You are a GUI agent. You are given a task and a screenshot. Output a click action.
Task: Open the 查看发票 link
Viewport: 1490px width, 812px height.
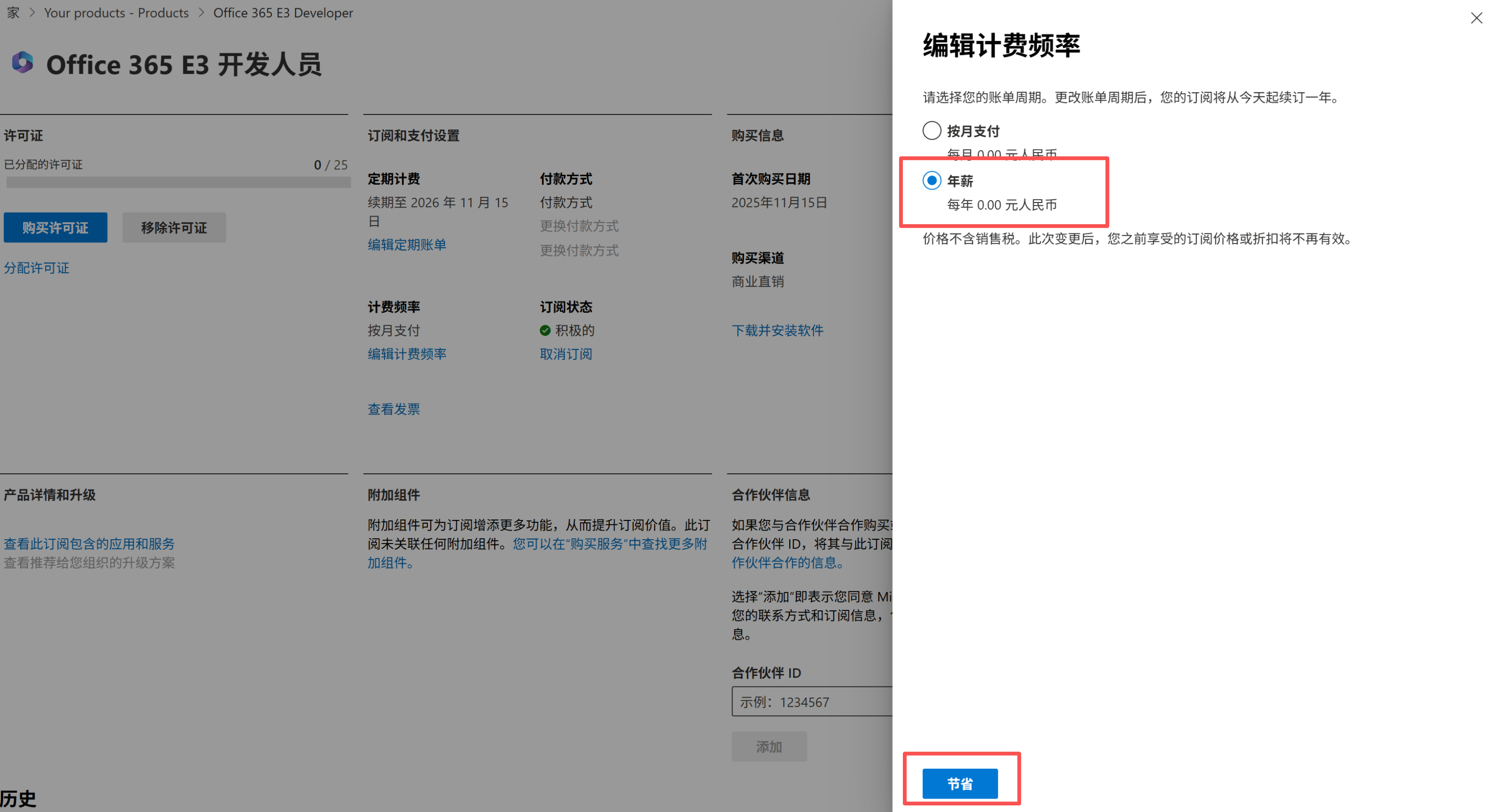coord(393,409)
